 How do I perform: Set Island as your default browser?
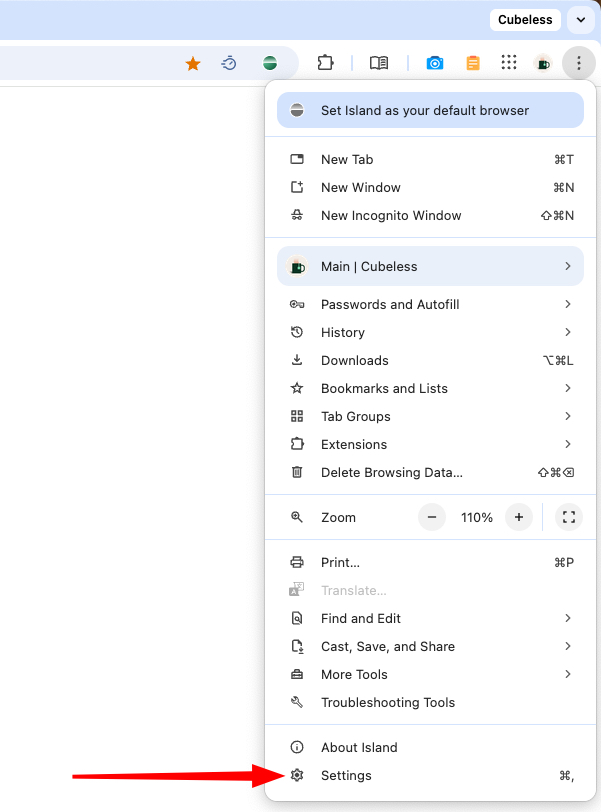point(430,110)
